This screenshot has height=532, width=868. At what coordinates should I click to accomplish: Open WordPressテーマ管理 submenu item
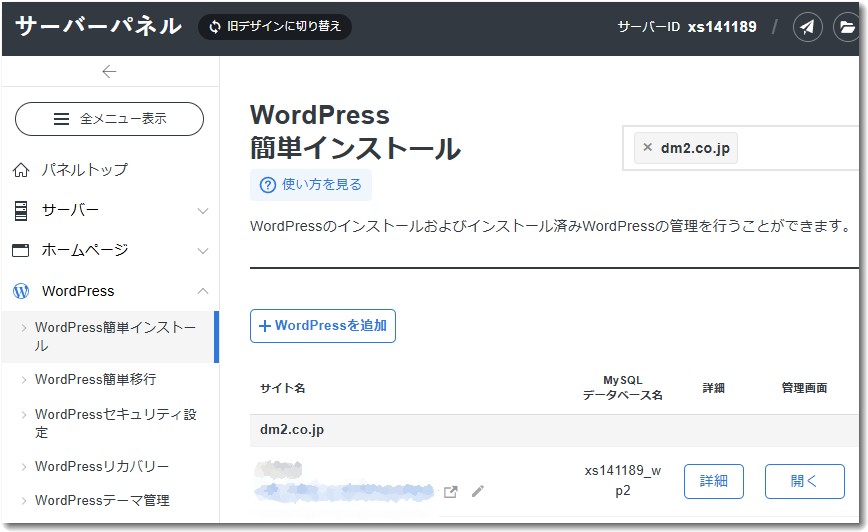(x=102, y=500)
